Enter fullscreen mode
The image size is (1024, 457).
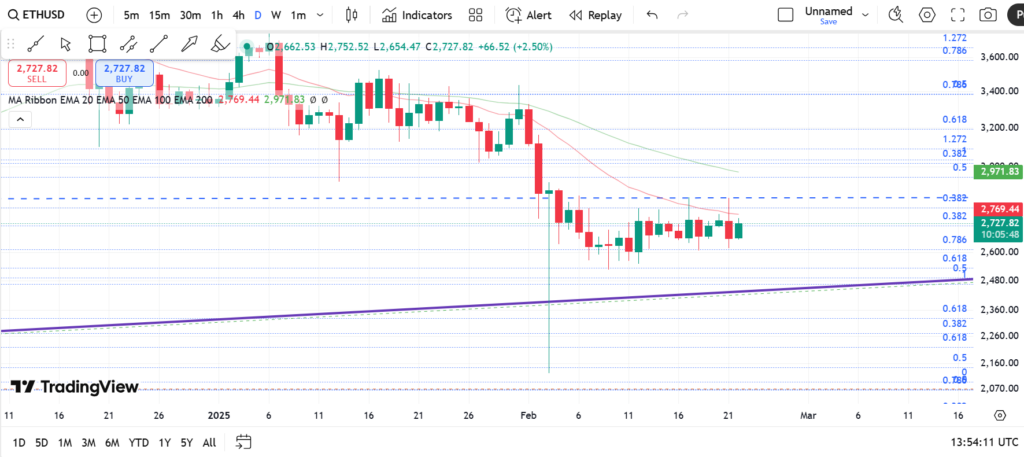click(957, 15)
